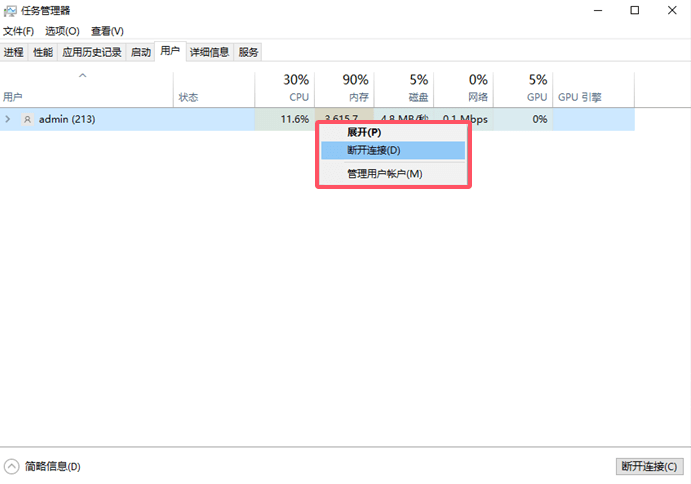The height and width of the screenshot is (484, 691).
Task: Switch to the 应用历史记录 tab
Action: 92,52
